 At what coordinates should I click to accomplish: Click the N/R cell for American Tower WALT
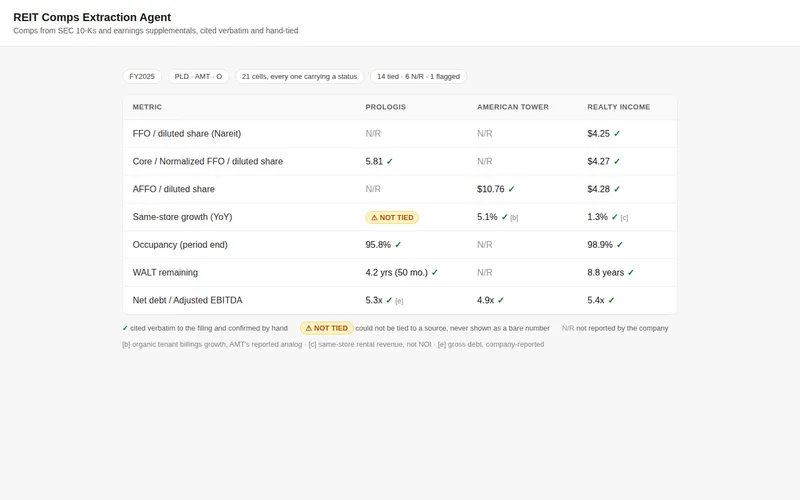485,272
